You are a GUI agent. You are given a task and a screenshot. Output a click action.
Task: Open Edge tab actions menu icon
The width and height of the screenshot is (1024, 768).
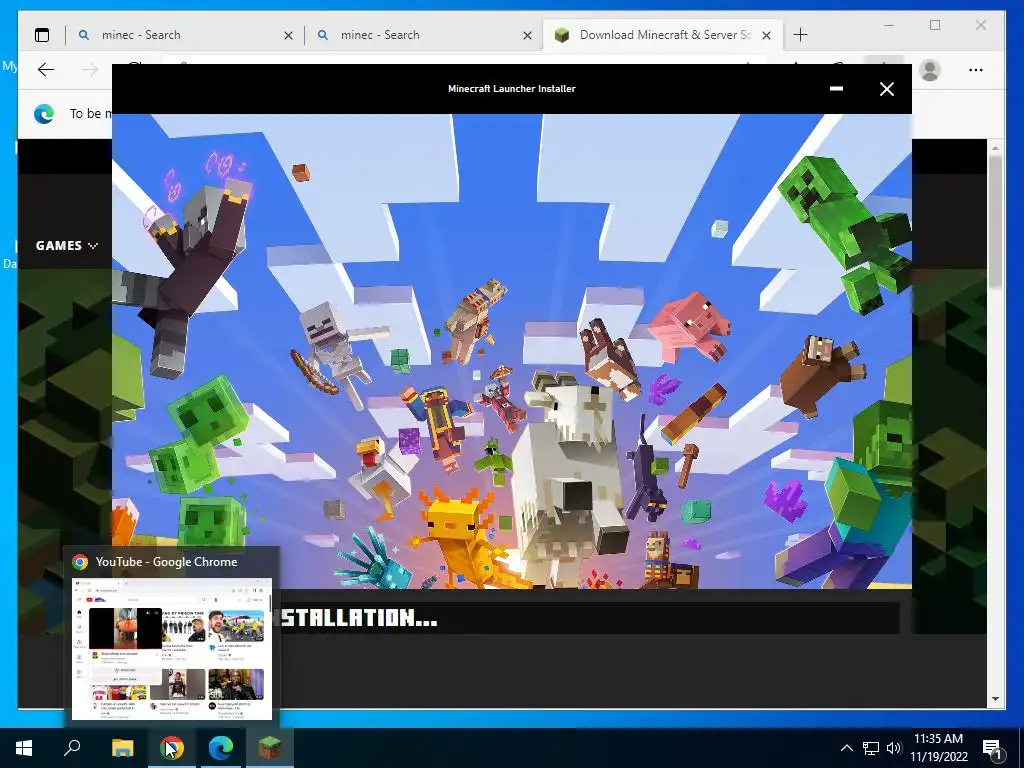(x=42, y=35)
